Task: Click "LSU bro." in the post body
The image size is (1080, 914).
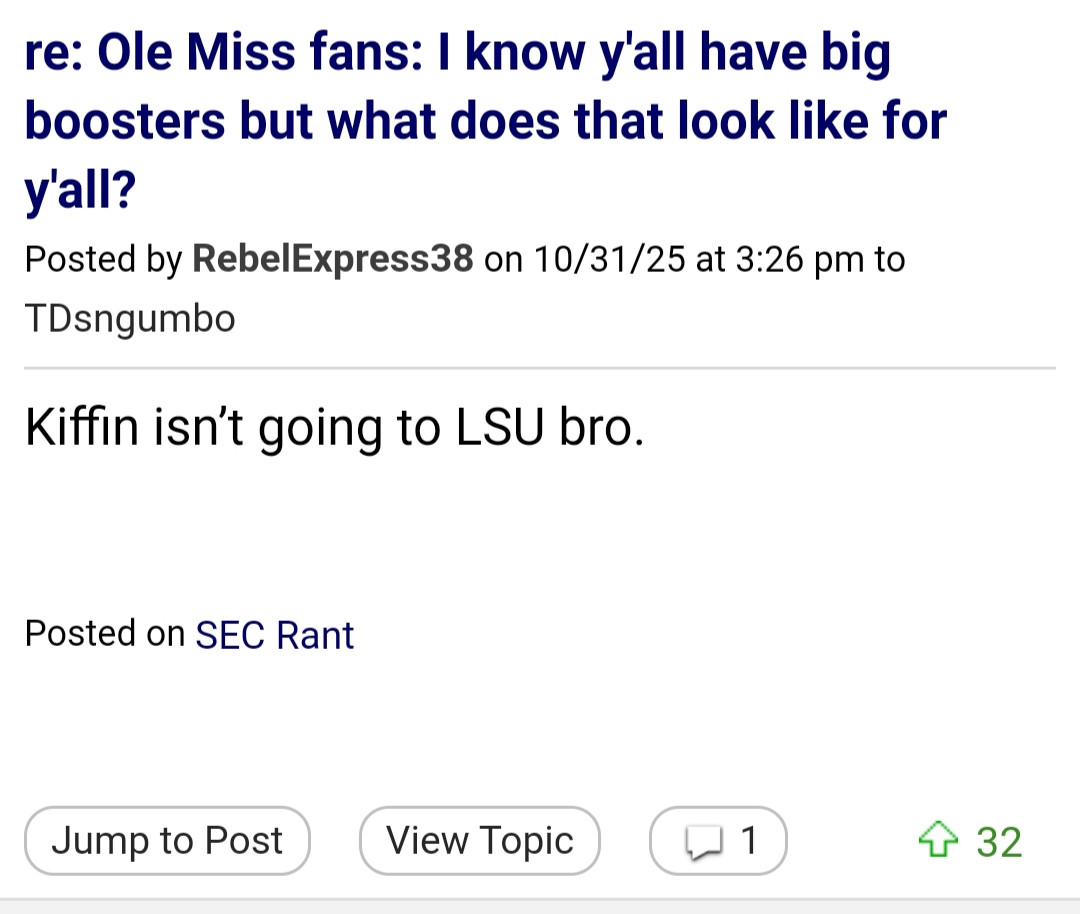Action: pyautogui.click(x=544, y=427)
